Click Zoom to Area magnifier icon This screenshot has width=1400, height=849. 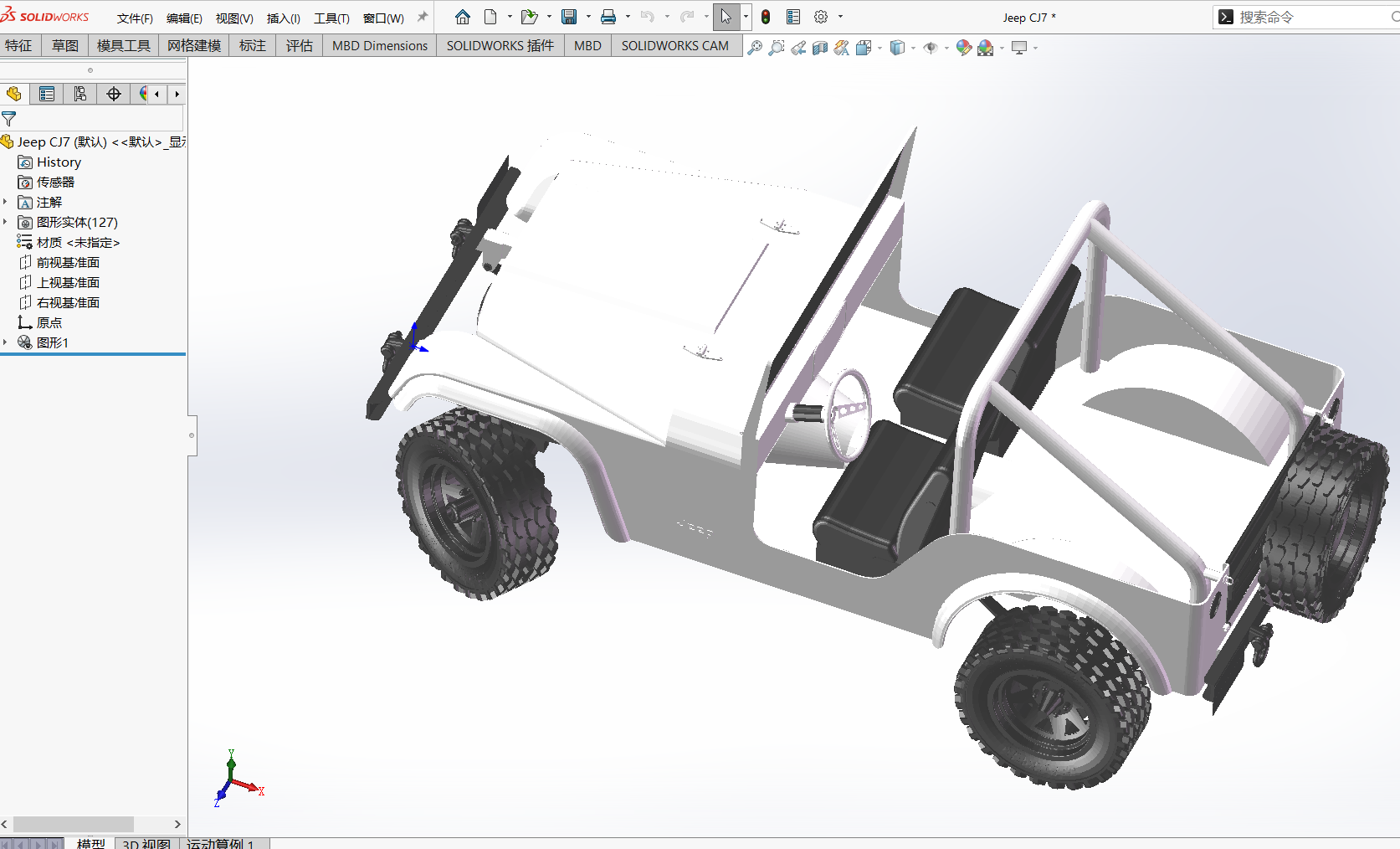pyautogui.click(x=777, y=48)
